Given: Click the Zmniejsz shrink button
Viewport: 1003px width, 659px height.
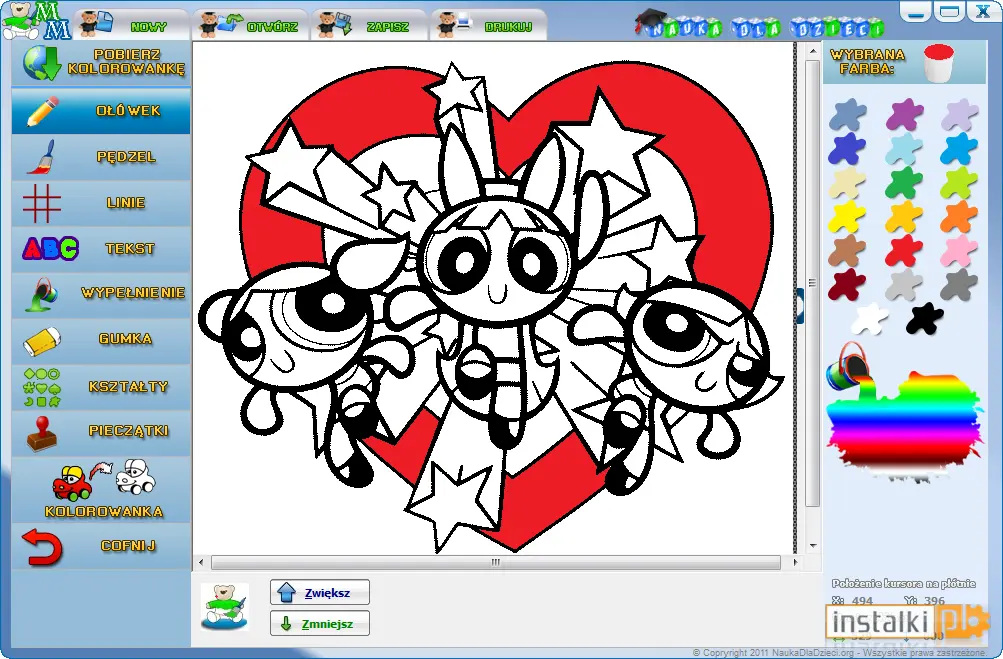Looking at the screenshot, I should coord(320,623).
